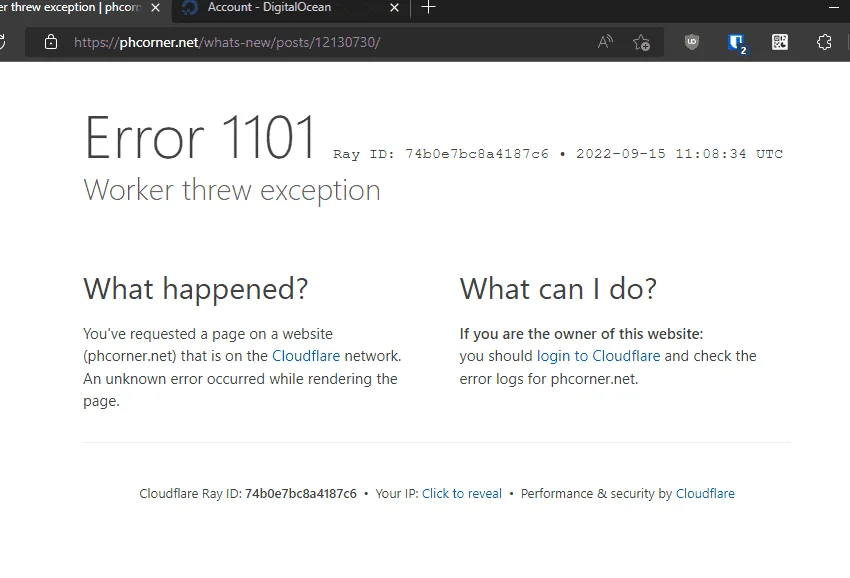Open footer Cloudflare performance link

click(x=705, y=493)
